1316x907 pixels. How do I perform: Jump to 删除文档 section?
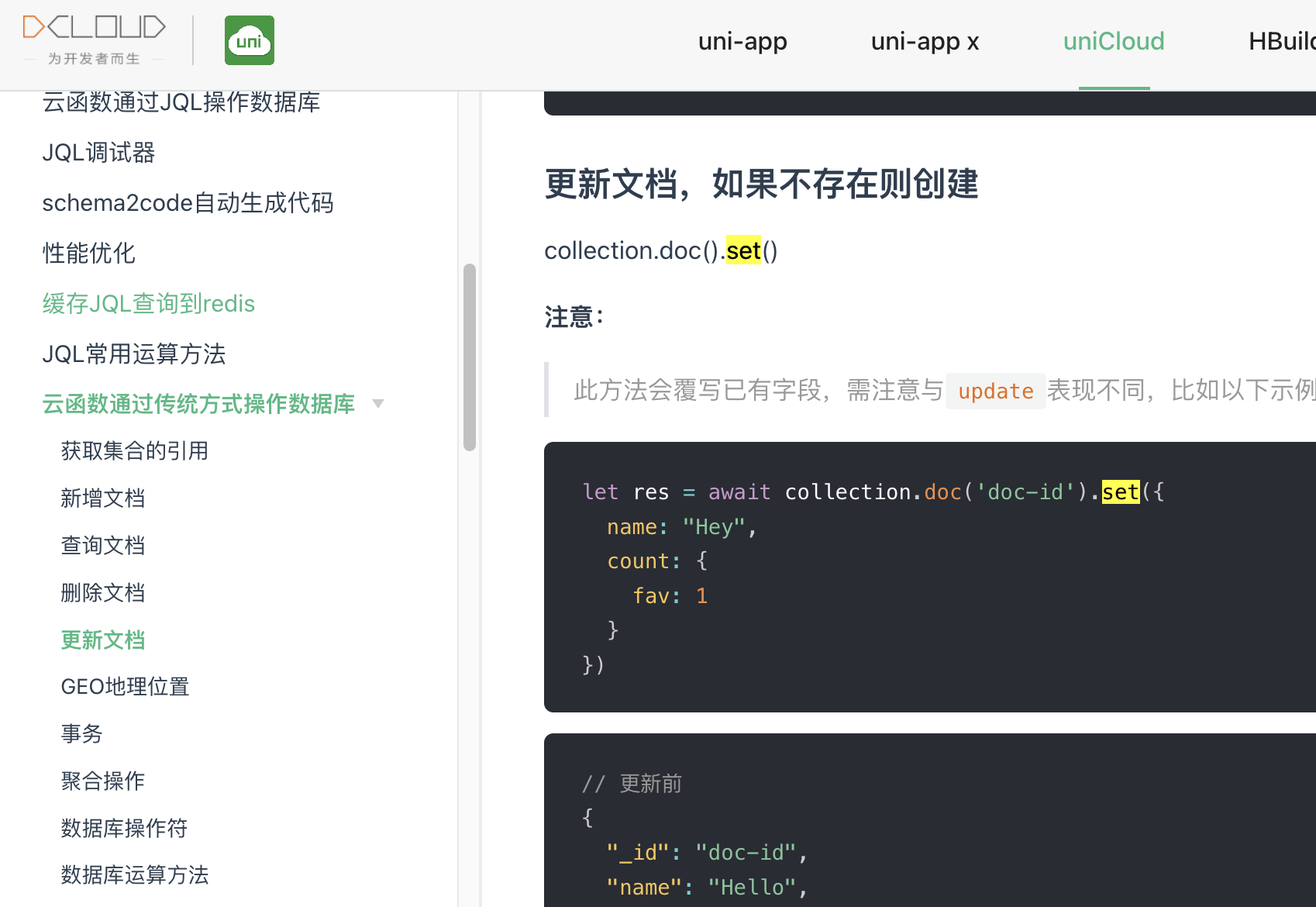tap(102, 593)
